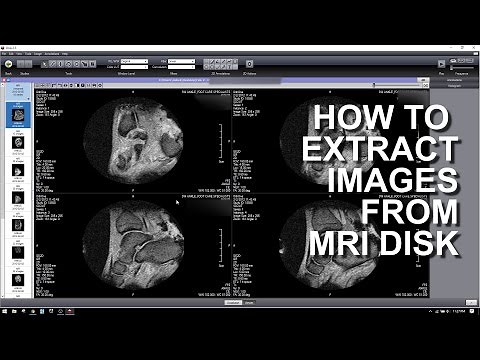
Task: Move the image slider on the viewer bar
Action: coord(374,85)
